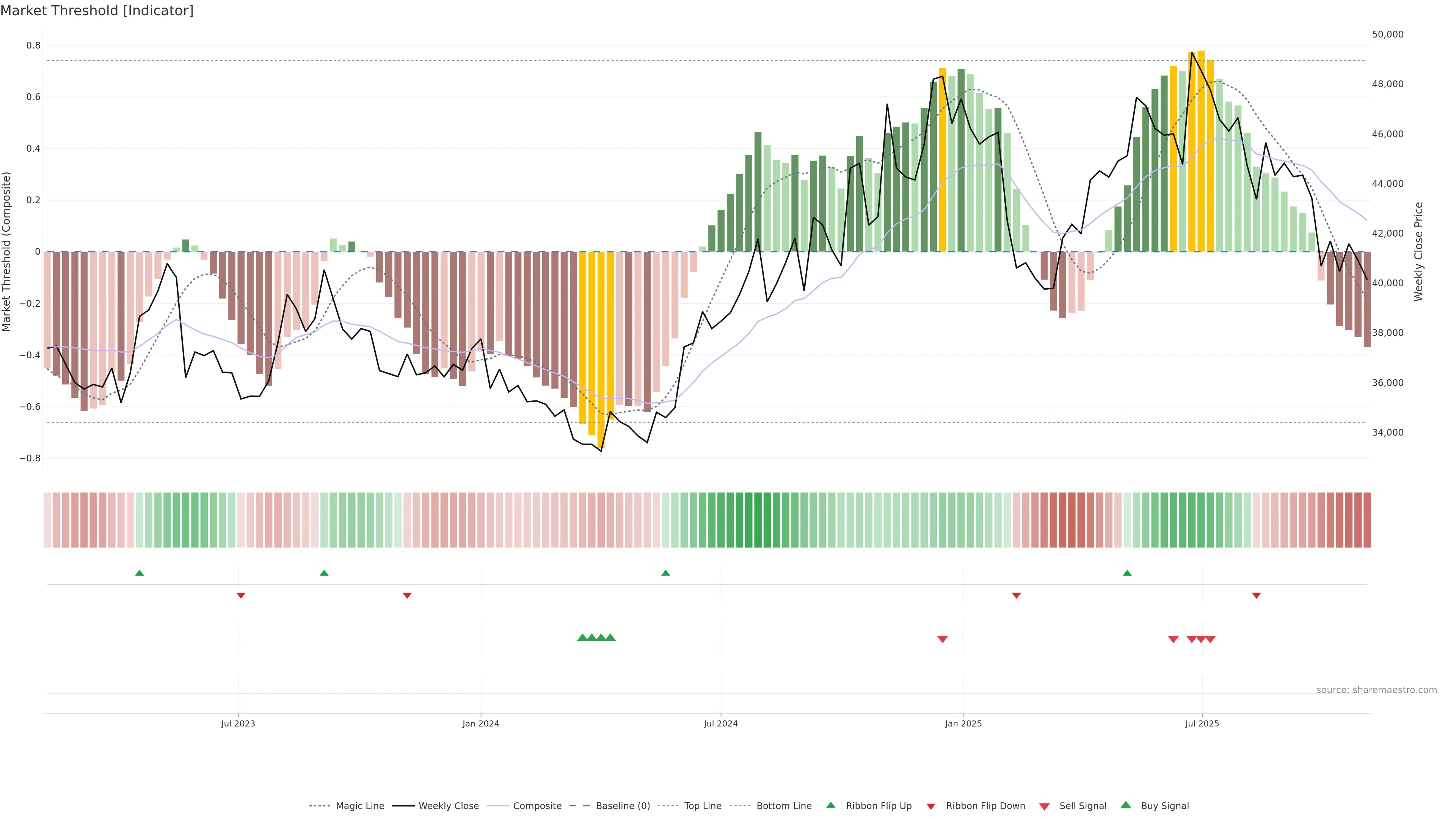Click the Jul 2024 x-axis label
1456x819 pixels.
(x=721, y=723)
